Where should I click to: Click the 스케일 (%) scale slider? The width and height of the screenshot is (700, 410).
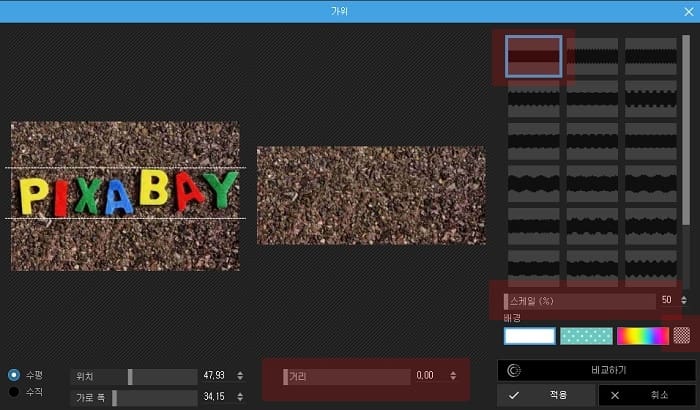(x=579, y=301)
